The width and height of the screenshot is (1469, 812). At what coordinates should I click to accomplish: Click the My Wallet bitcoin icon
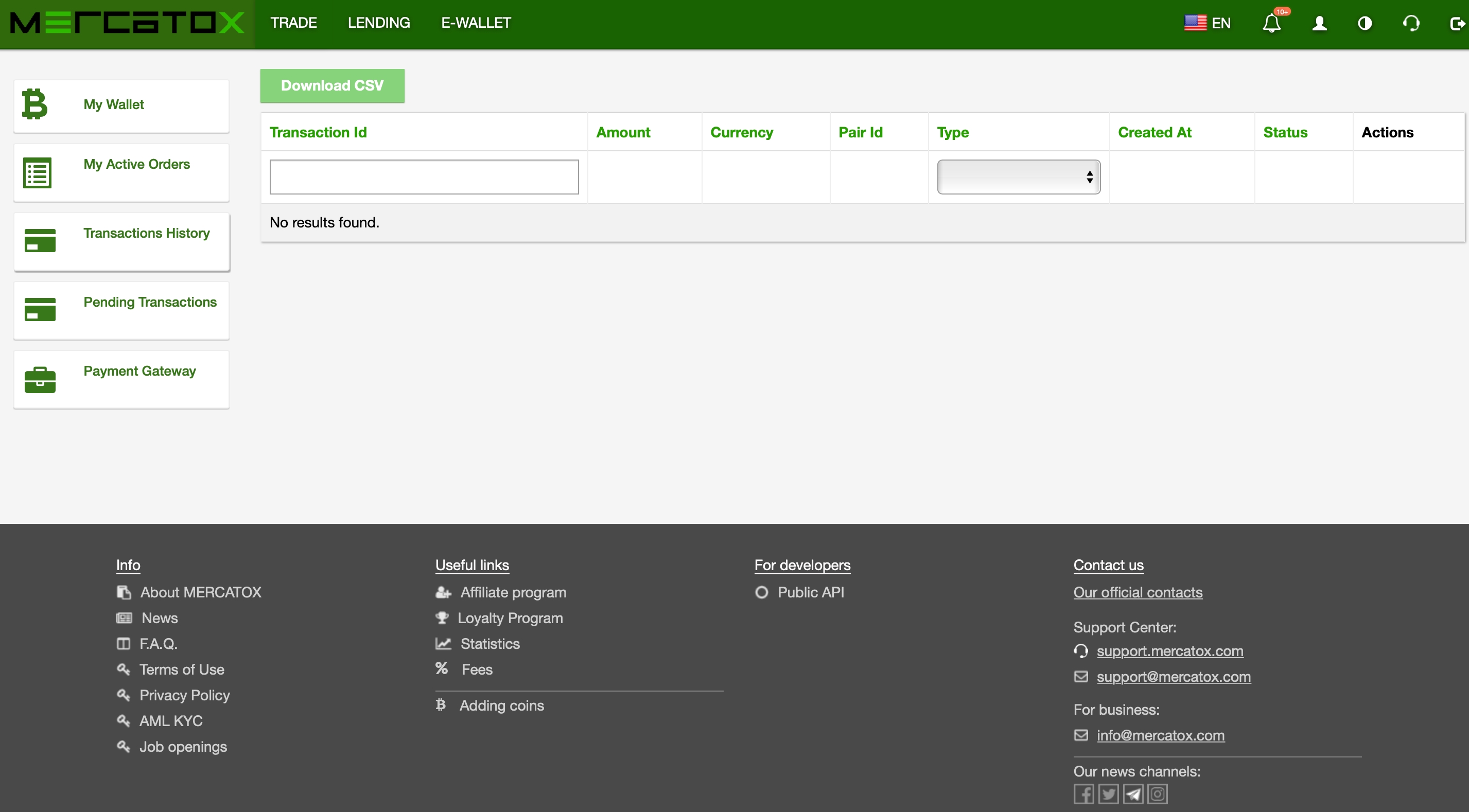(x=35, y=104)
